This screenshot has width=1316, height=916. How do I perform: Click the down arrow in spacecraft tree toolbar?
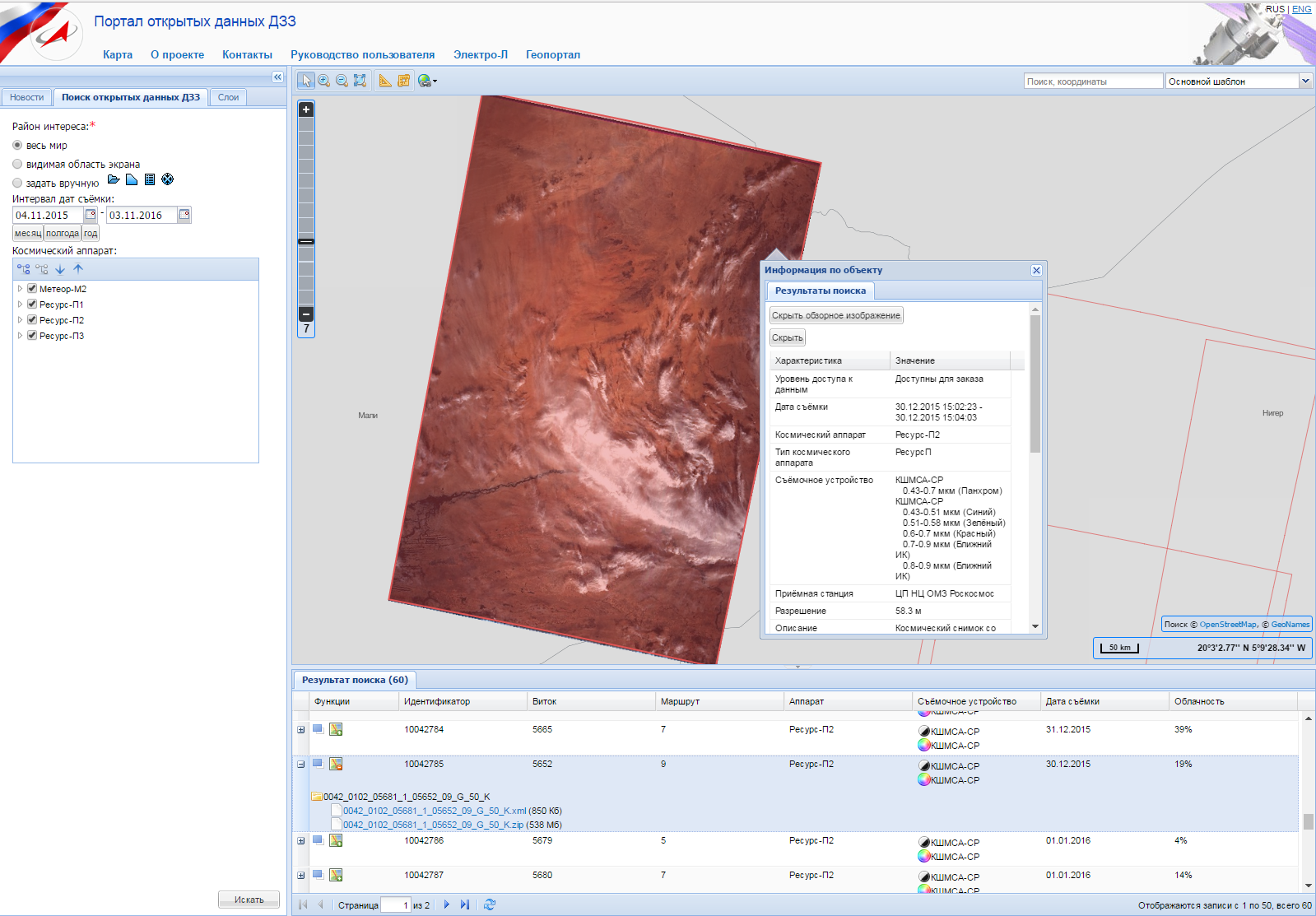(x=60, y=269)
